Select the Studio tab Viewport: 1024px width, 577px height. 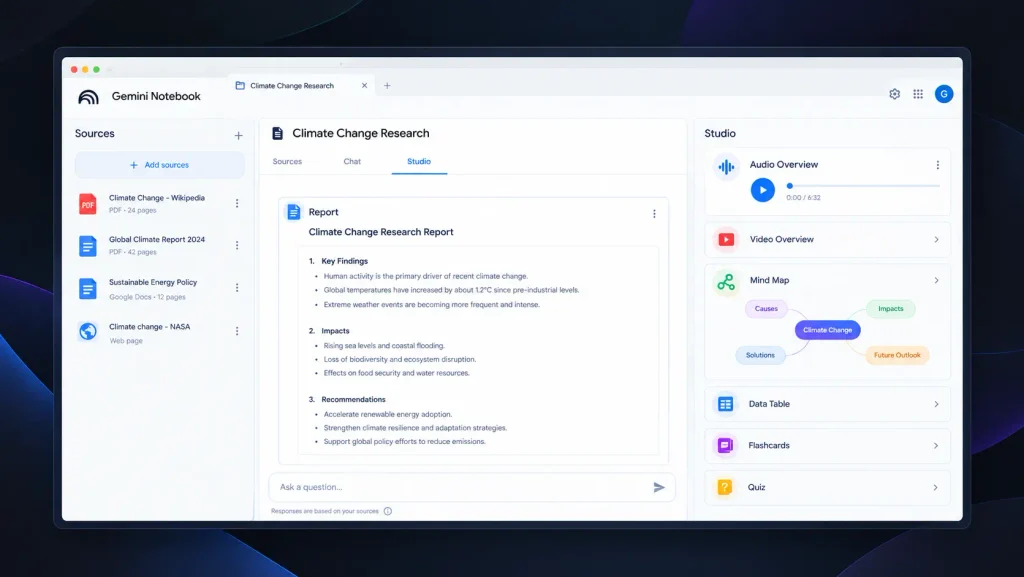tap(419, 161)
